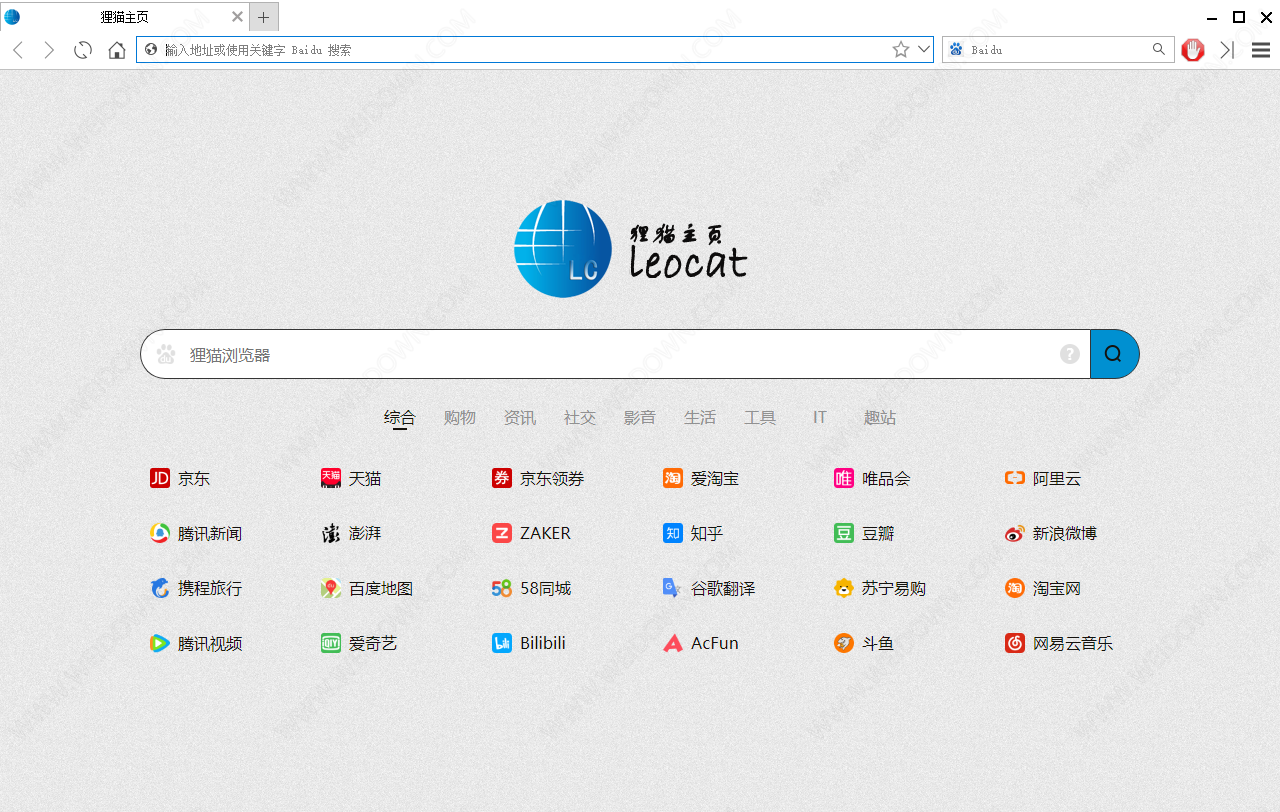Go back with the back arrow
1280x812 pixels.
pyautogui.click(x=18, y=50)
